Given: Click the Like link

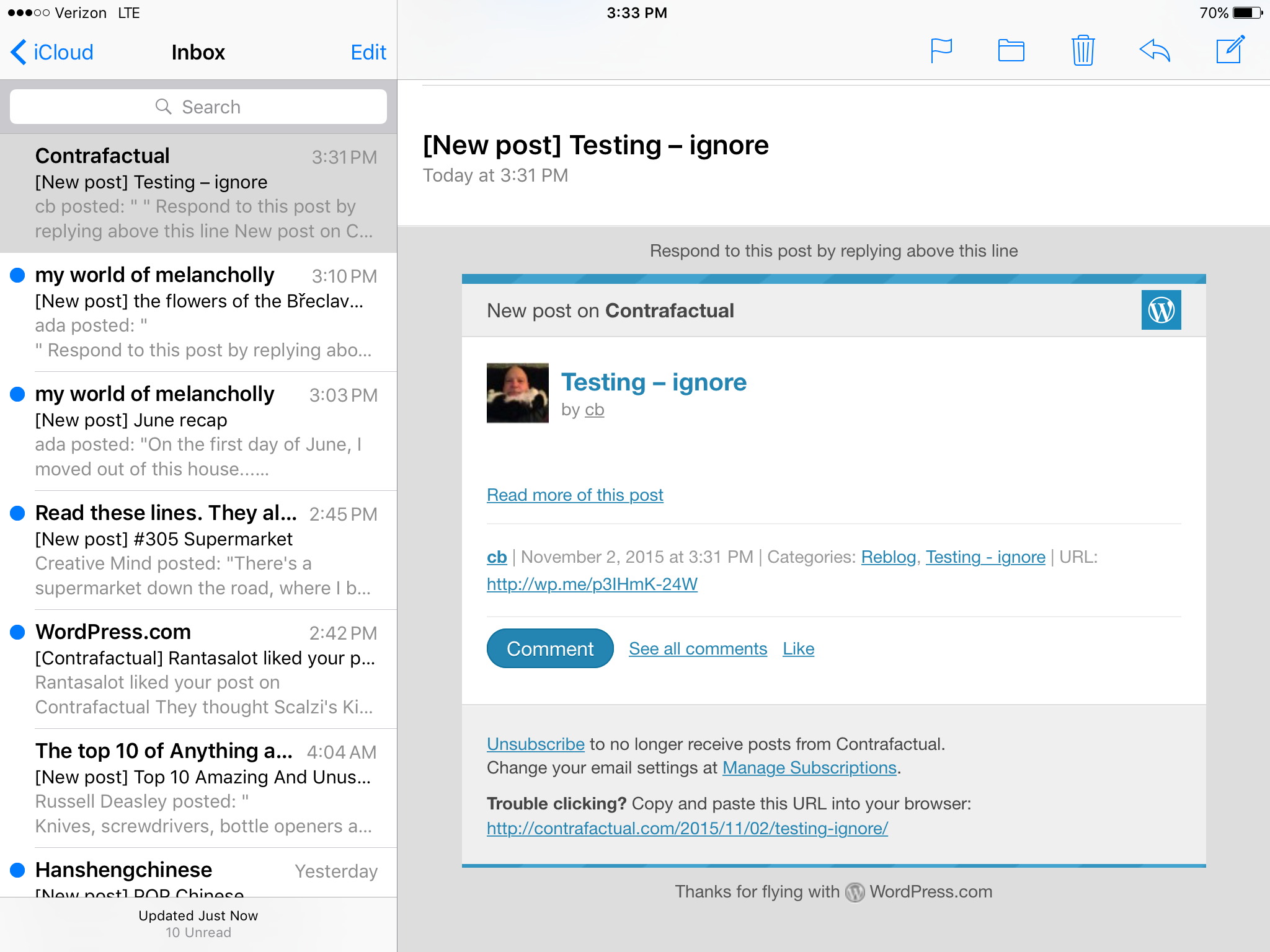Looking at the screenshot, I should click(x=798, y=648).
